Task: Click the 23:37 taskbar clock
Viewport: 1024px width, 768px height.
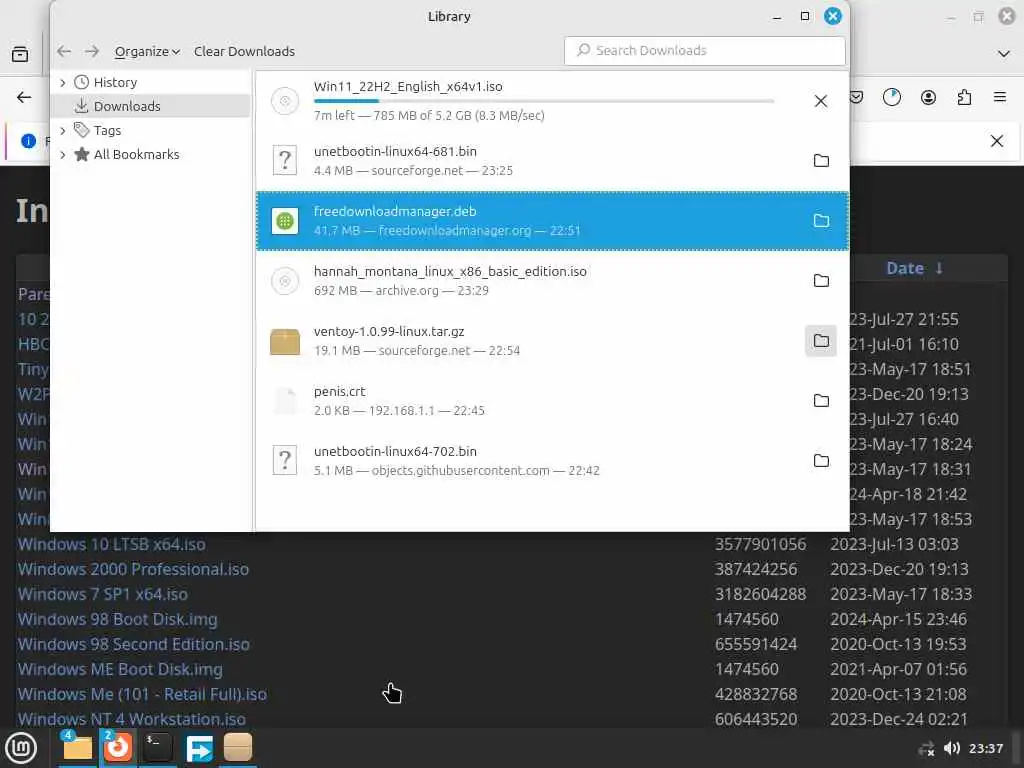Action: pos(985,748)
